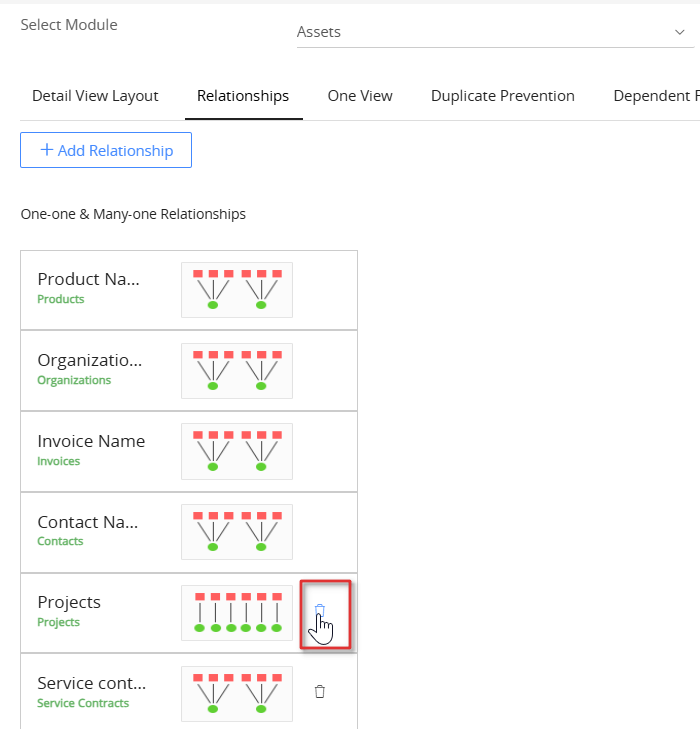
Task: Click the green Organizations module link
Action: point(74,380)
